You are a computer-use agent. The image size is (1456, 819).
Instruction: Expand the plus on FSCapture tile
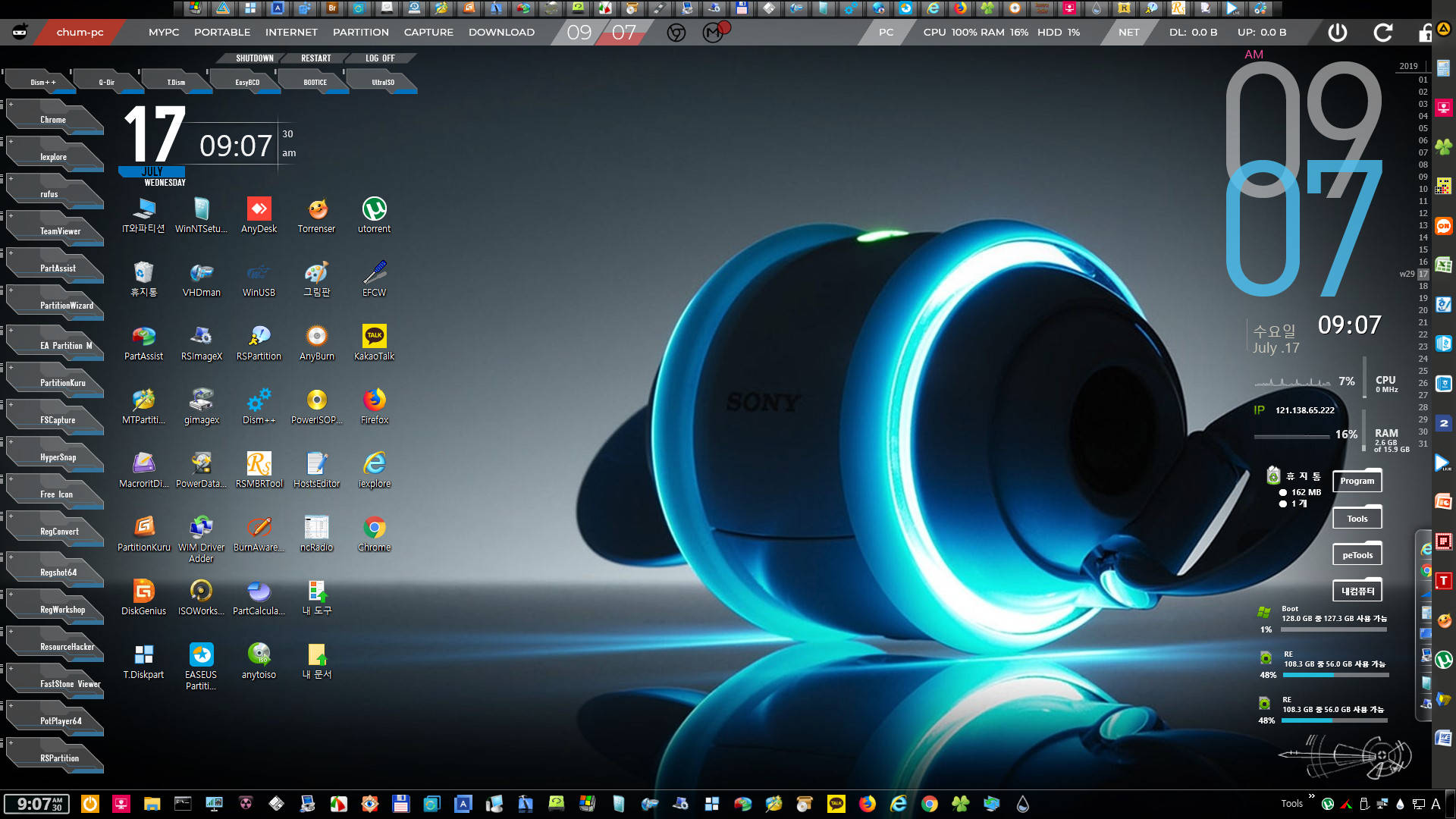tap(11, 405)
